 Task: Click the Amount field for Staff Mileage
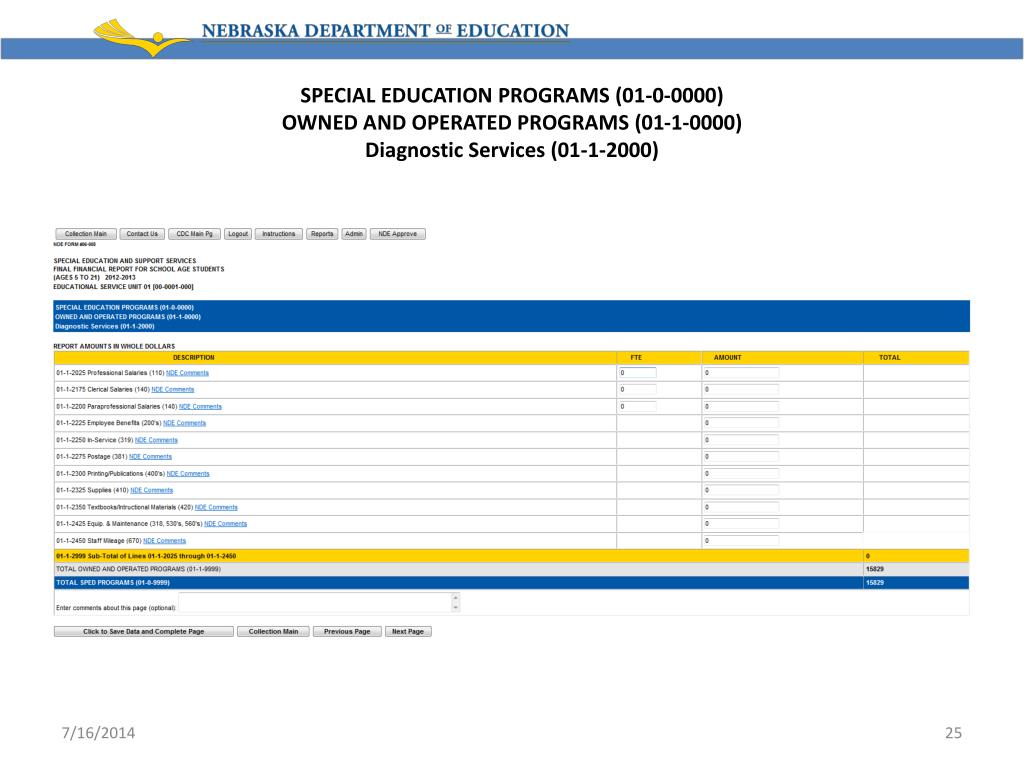pyautogui.click(x=741, y=541)
